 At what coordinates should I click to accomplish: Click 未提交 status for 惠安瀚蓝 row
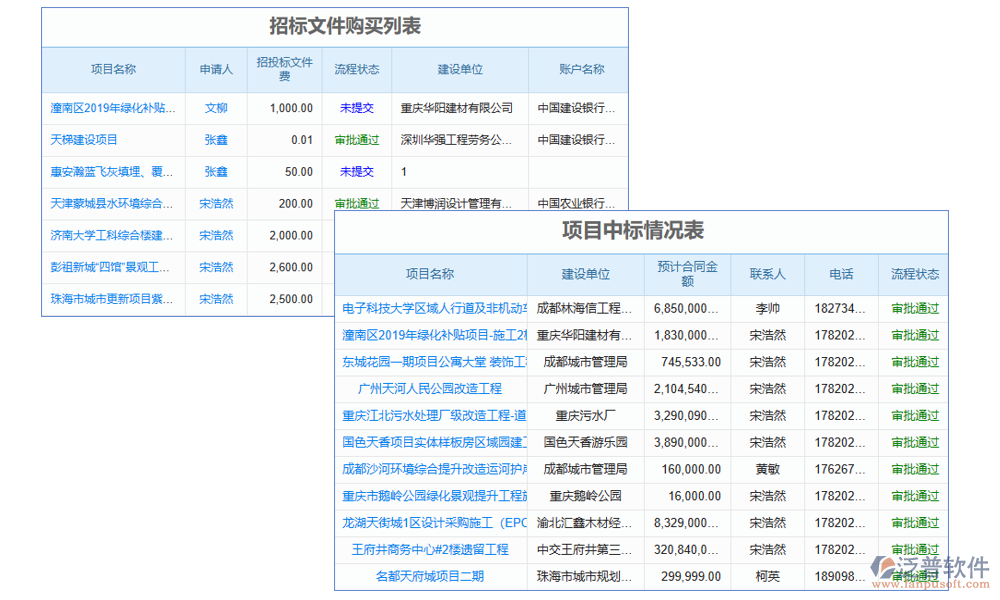pos(357,172)
